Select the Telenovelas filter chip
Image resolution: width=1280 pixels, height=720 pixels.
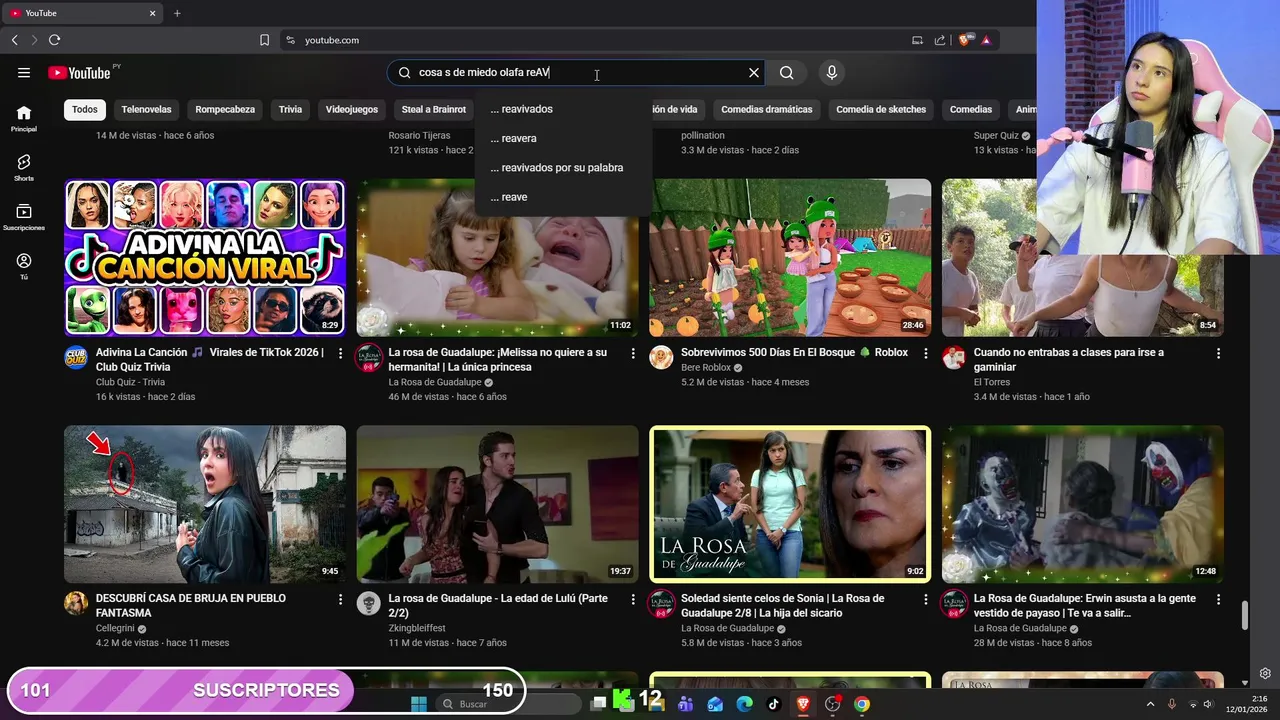coord(146,109)
